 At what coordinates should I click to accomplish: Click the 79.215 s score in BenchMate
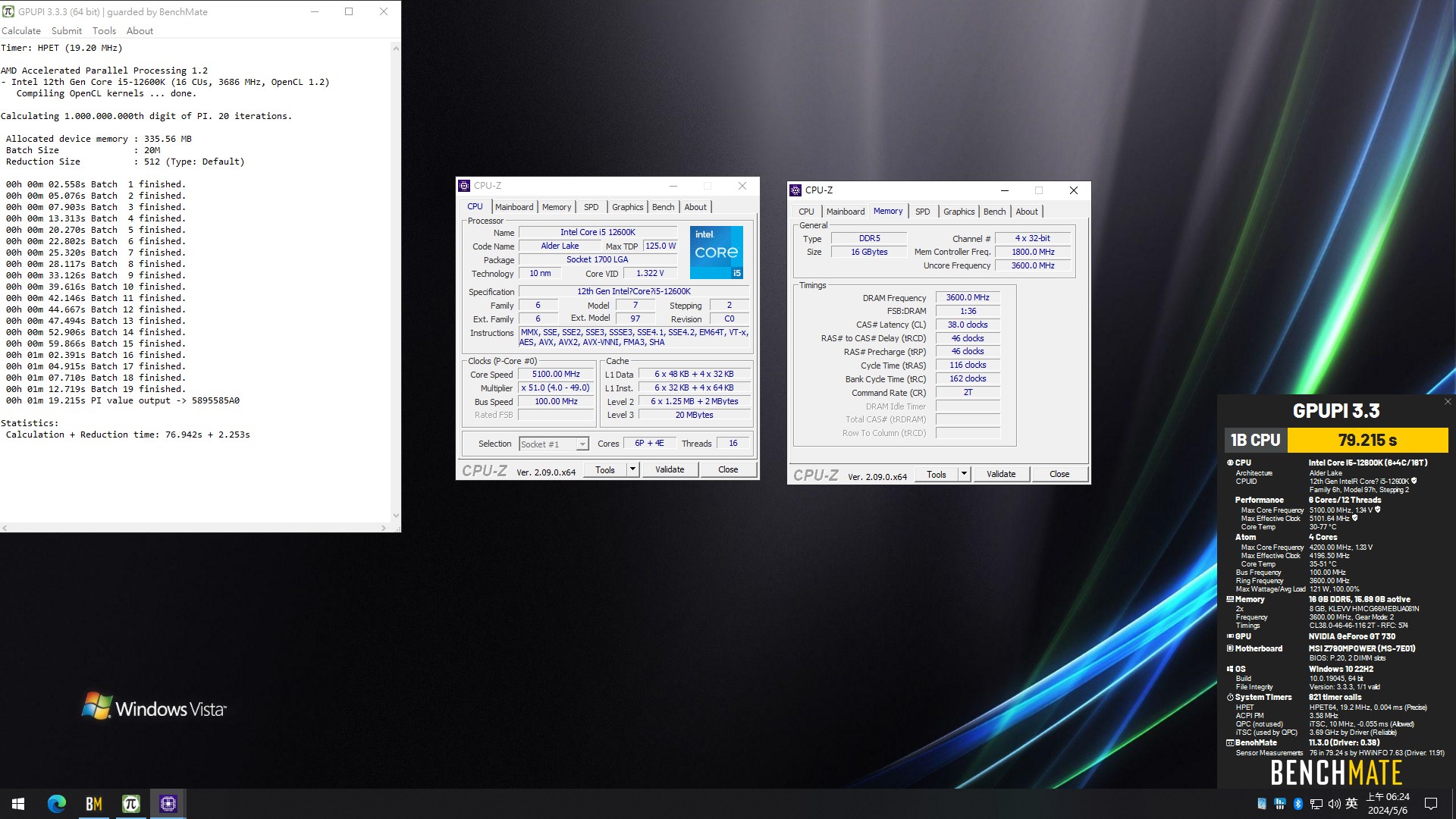1367,440
